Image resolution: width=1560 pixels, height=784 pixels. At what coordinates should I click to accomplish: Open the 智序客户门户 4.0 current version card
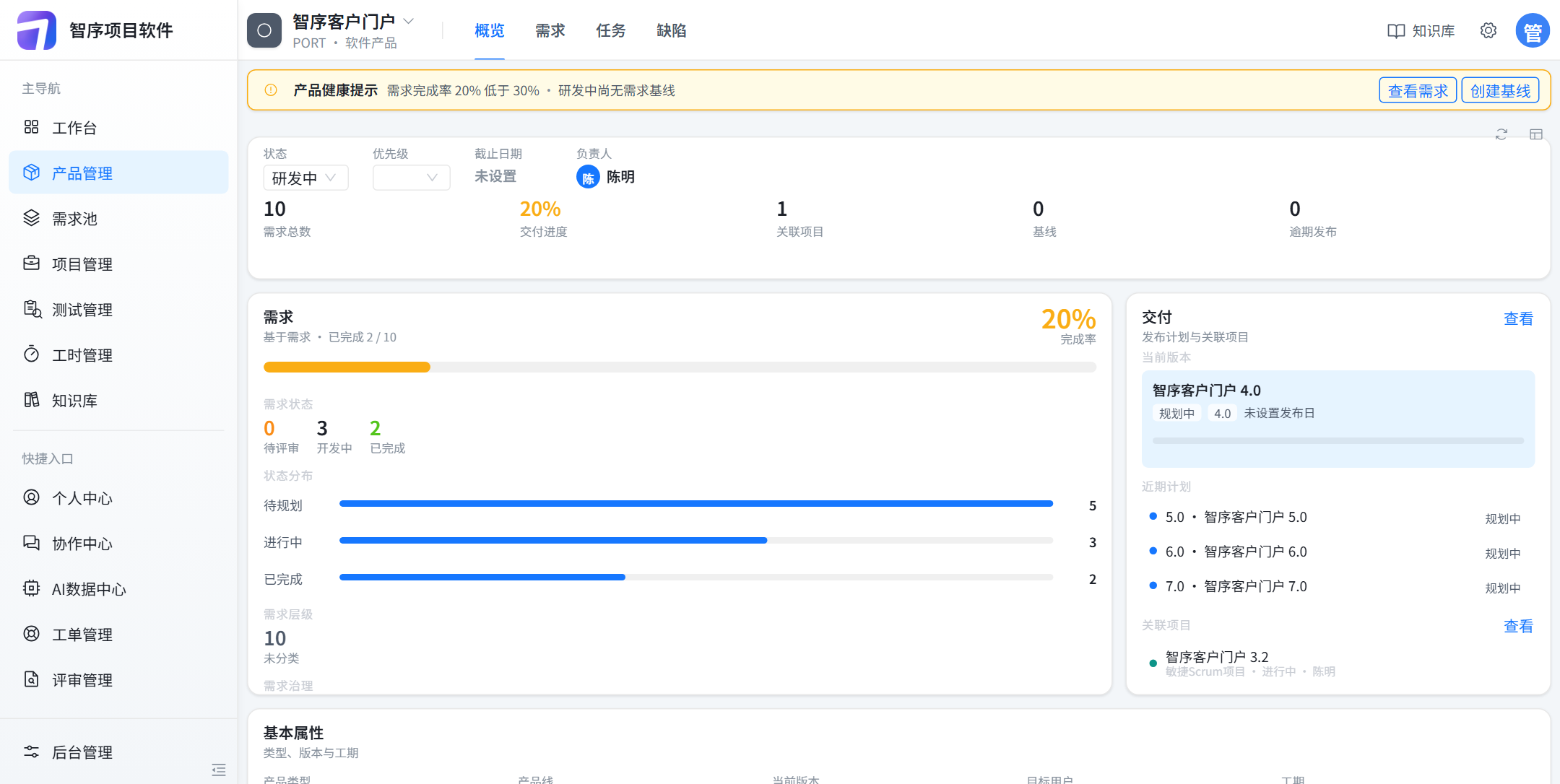click(x=1338, y=419)
